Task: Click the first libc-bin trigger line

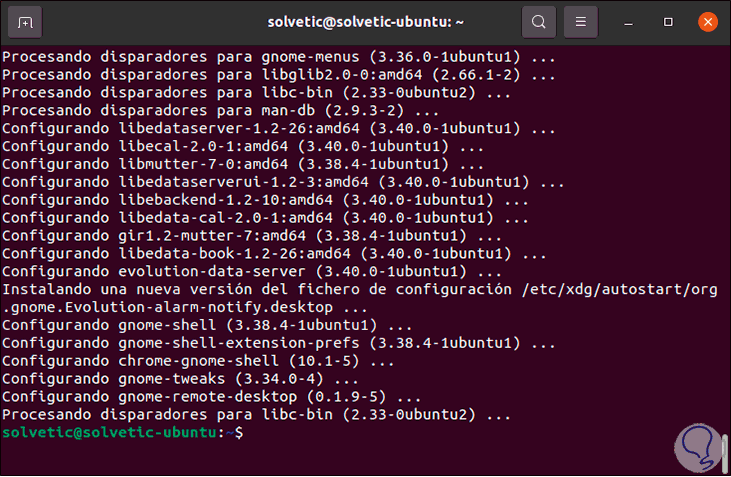Action: tap(256, 92)
